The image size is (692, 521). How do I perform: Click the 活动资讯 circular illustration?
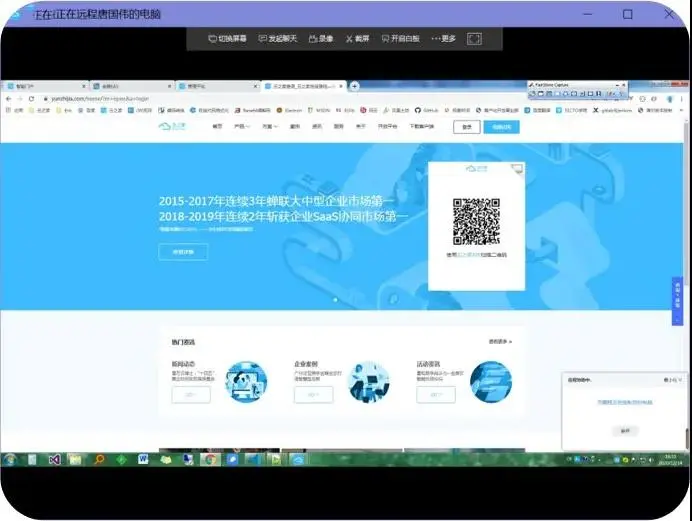point(491,382)
